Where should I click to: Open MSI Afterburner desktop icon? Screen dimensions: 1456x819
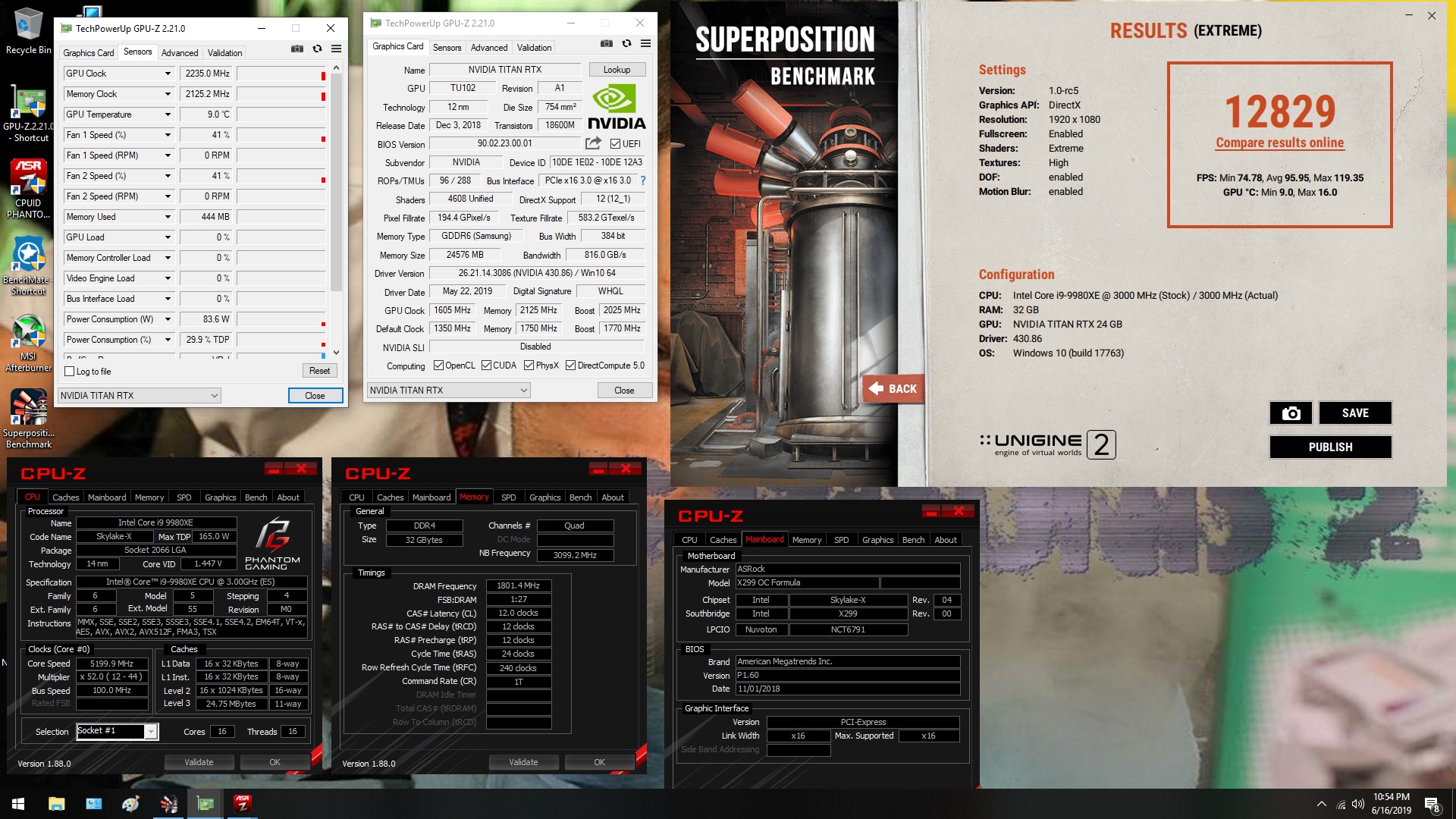[x=28, y=343]
